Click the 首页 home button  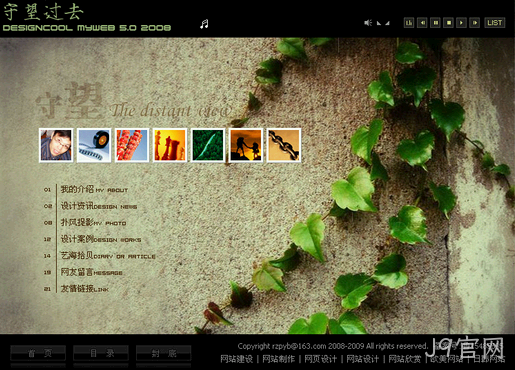[38, 353]
